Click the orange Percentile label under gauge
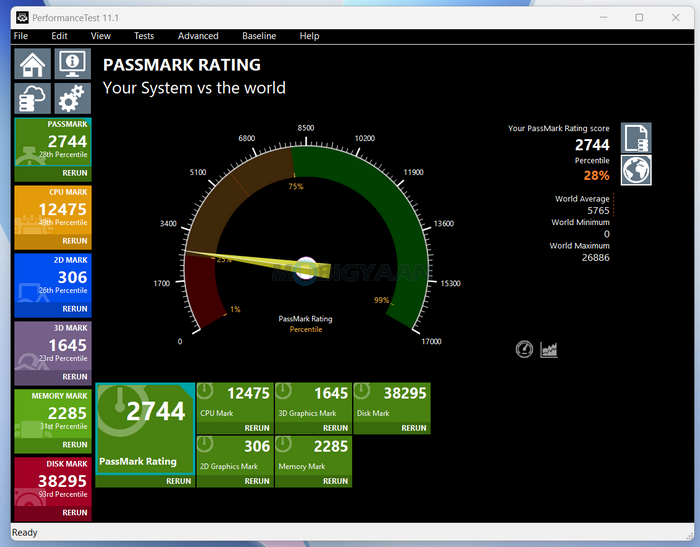Screen dimensions: 700x547 pyautogui.click(x=306, y=330)
